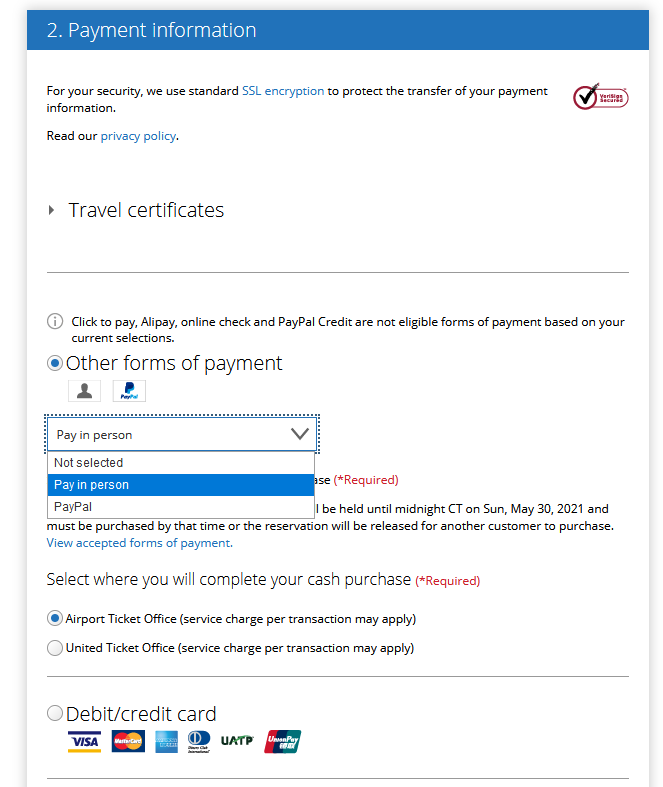Choose the United Ticket Office option
The height and width of the screenshot is (787, 663).
point(55,648)
